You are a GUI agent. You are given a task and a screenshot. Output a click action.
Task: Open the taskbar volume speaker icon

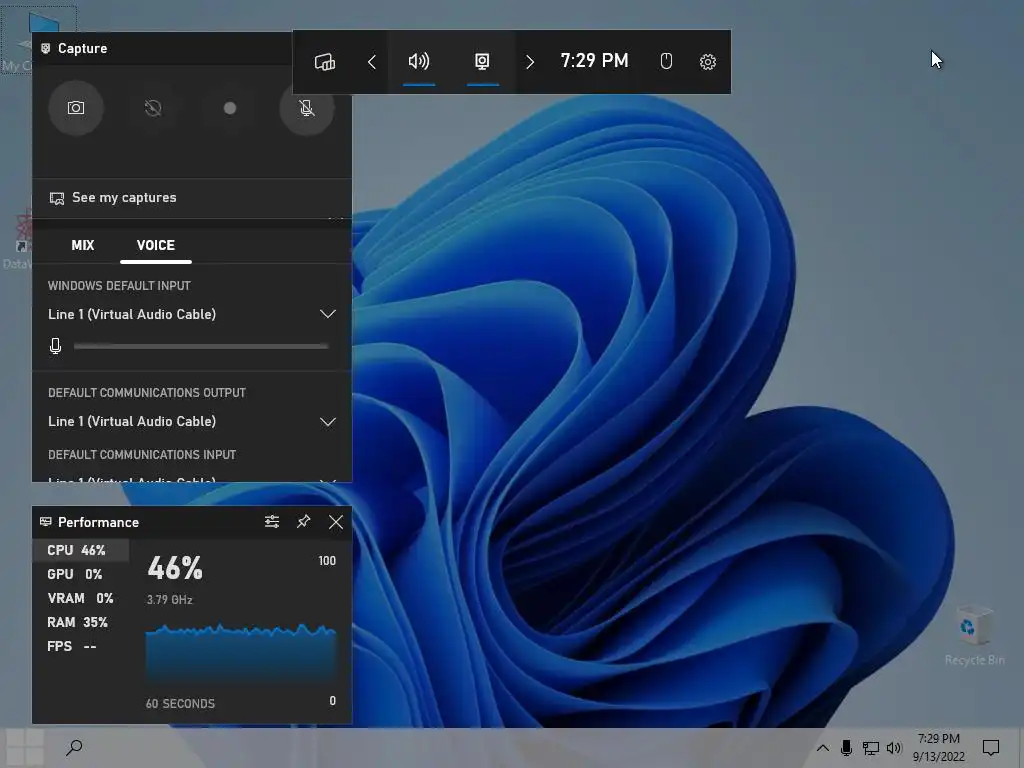point(894,748)
